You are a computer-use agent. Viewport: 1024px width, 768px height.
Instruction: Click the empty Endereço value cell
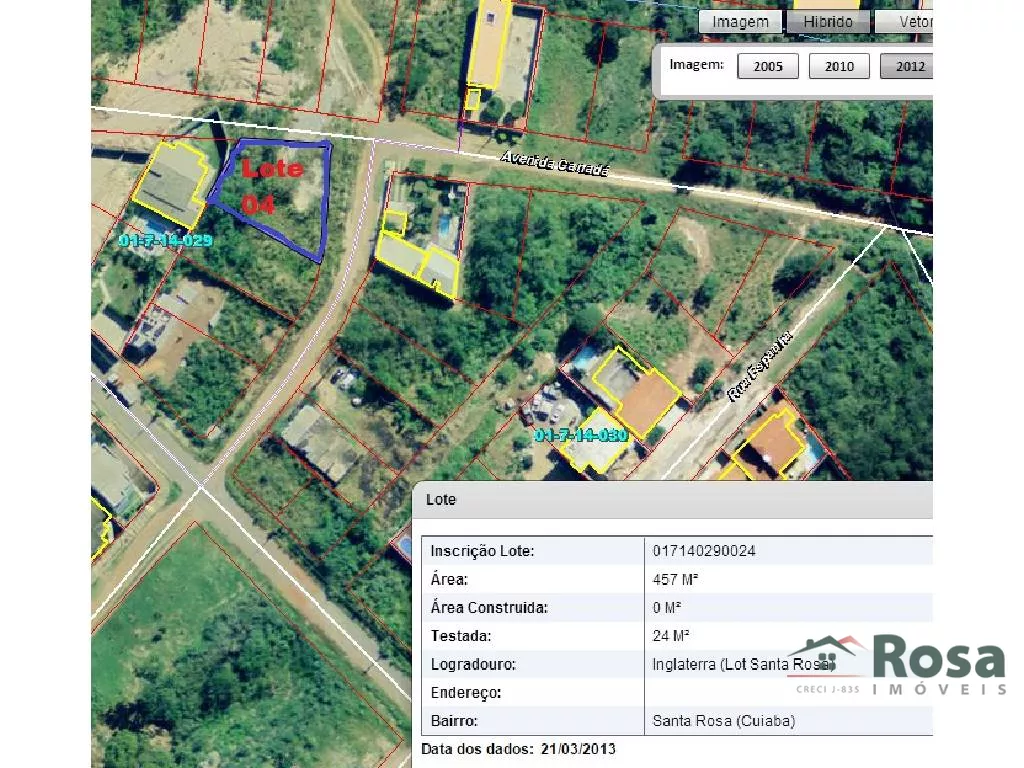780,692
